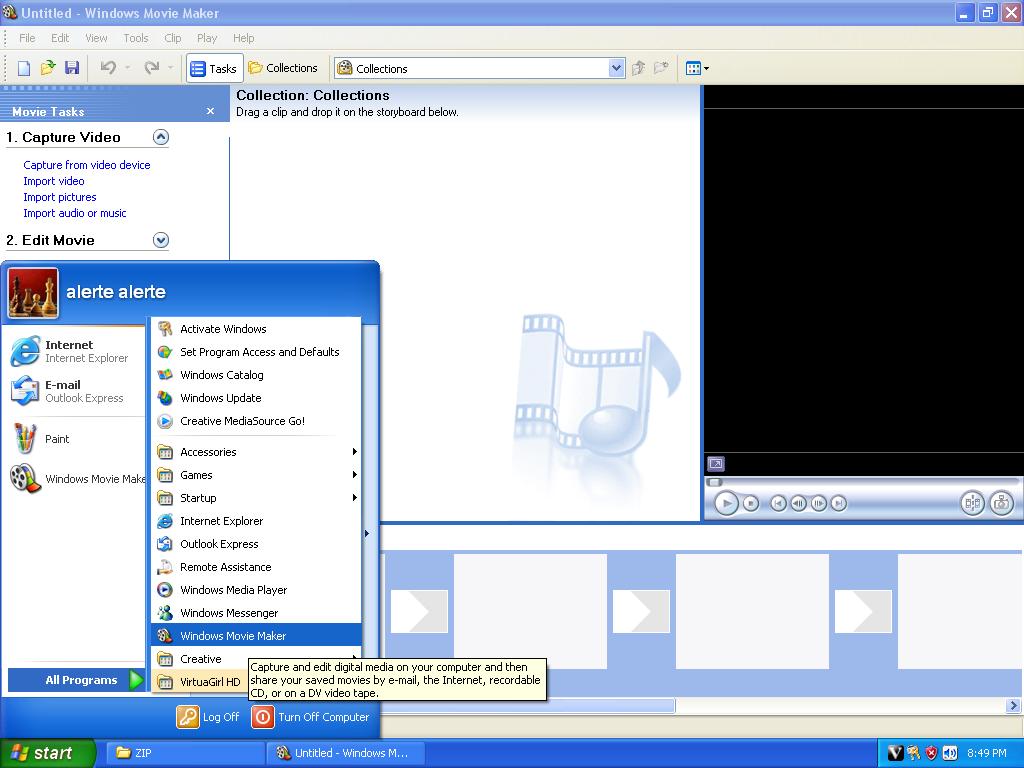
Task: Click Capture from video device link
Action: [87, 165]
